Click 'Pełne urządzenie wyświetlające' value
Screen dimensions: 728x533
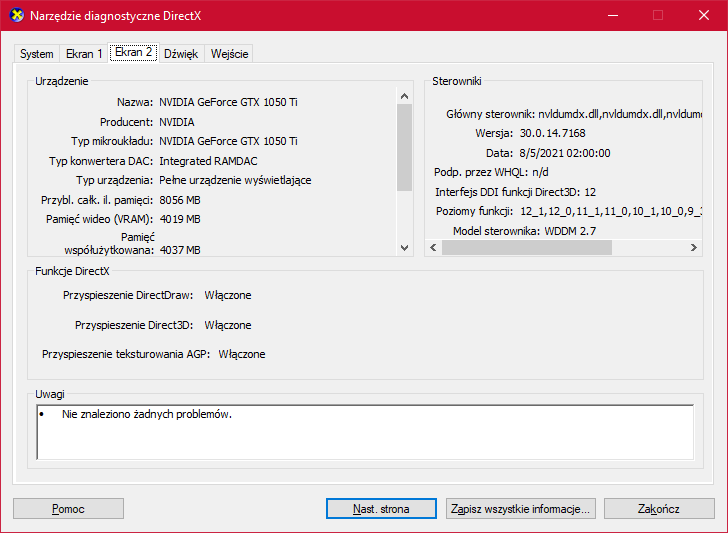click(x=235, y=180)
